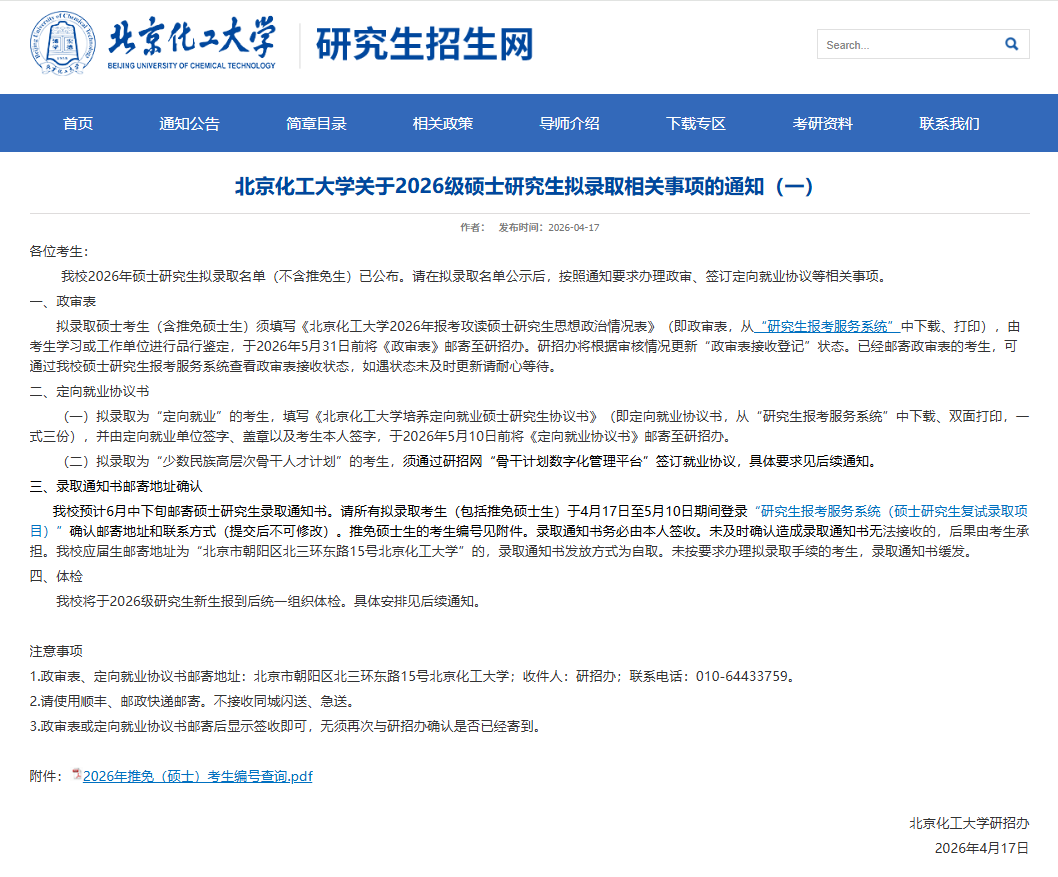Click the 发布时间：2026-04-17 text
Image resolution: width=1058 pixels, height=877 pixels.
click(549, 228)
